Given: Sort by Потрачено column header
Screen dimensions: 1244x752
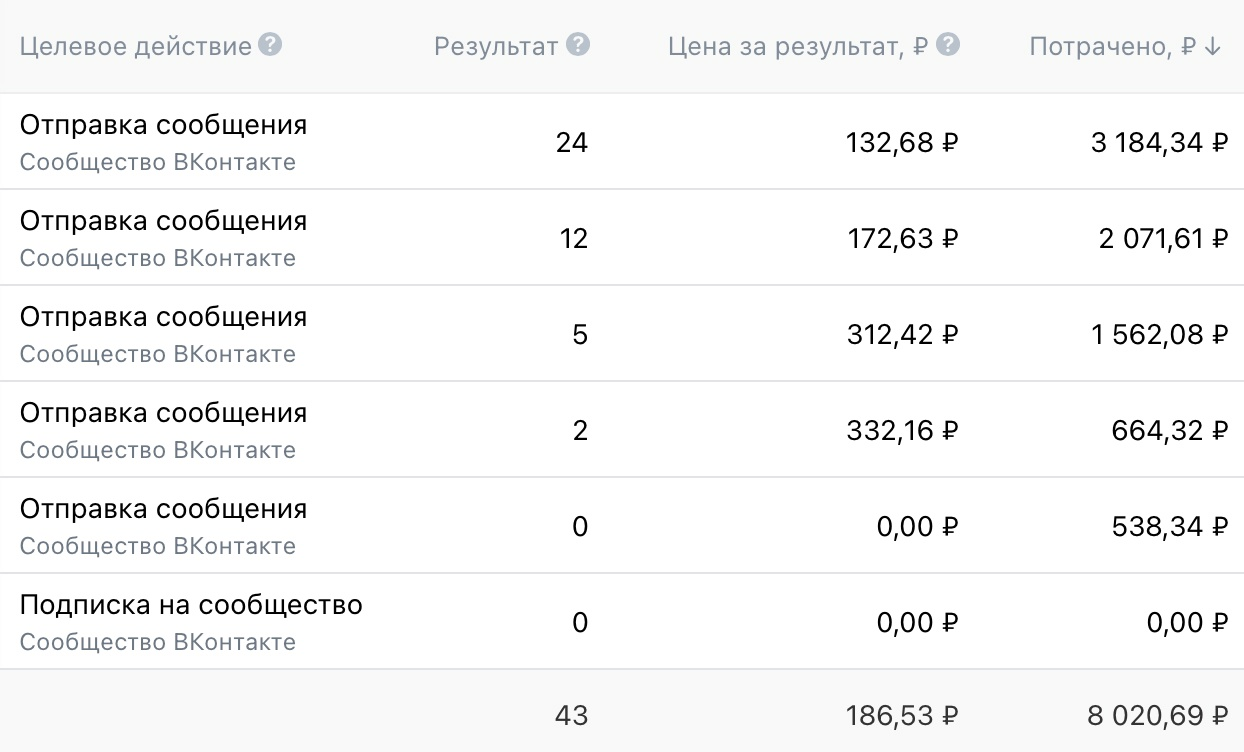Looking at the screenshot, I should click(1114, 46).
